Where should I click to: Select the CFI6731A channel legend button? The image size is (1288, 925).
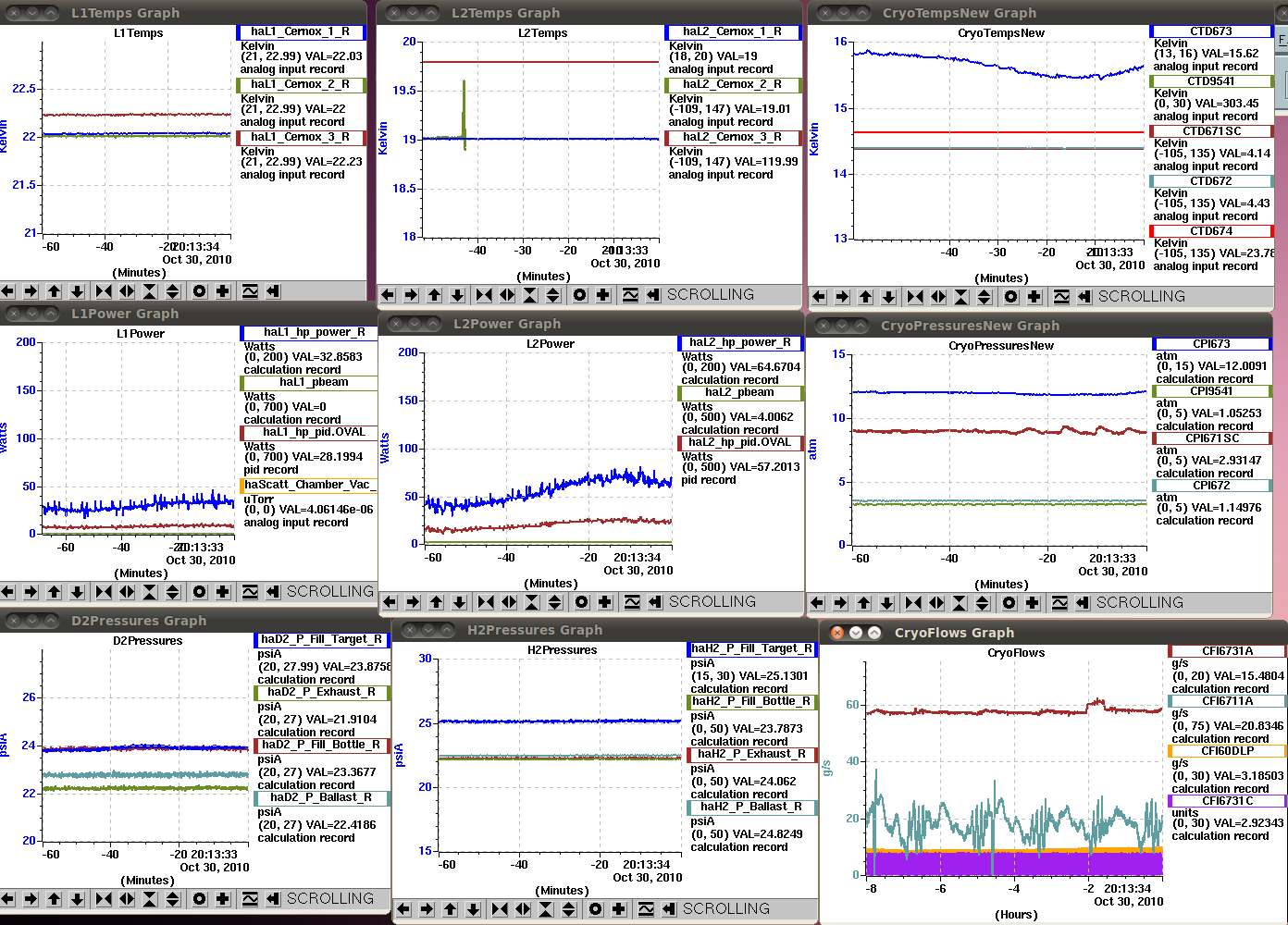click(1227, 652)
